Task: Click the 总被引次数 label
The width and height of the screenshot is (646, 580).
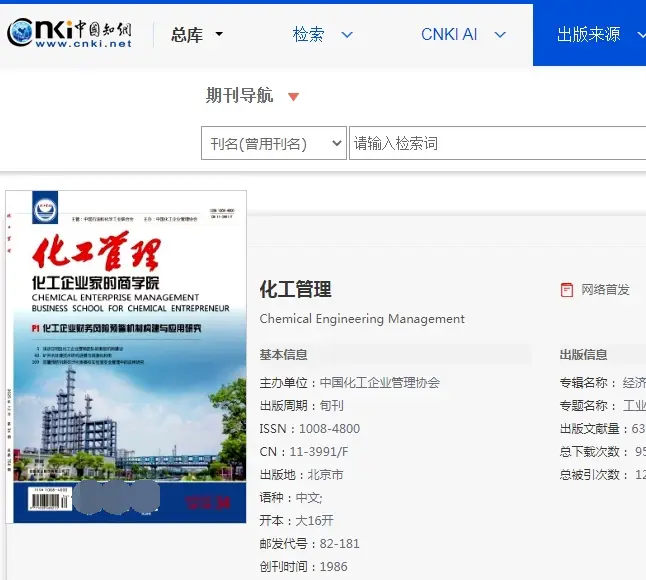Action: tap(593, 475)
